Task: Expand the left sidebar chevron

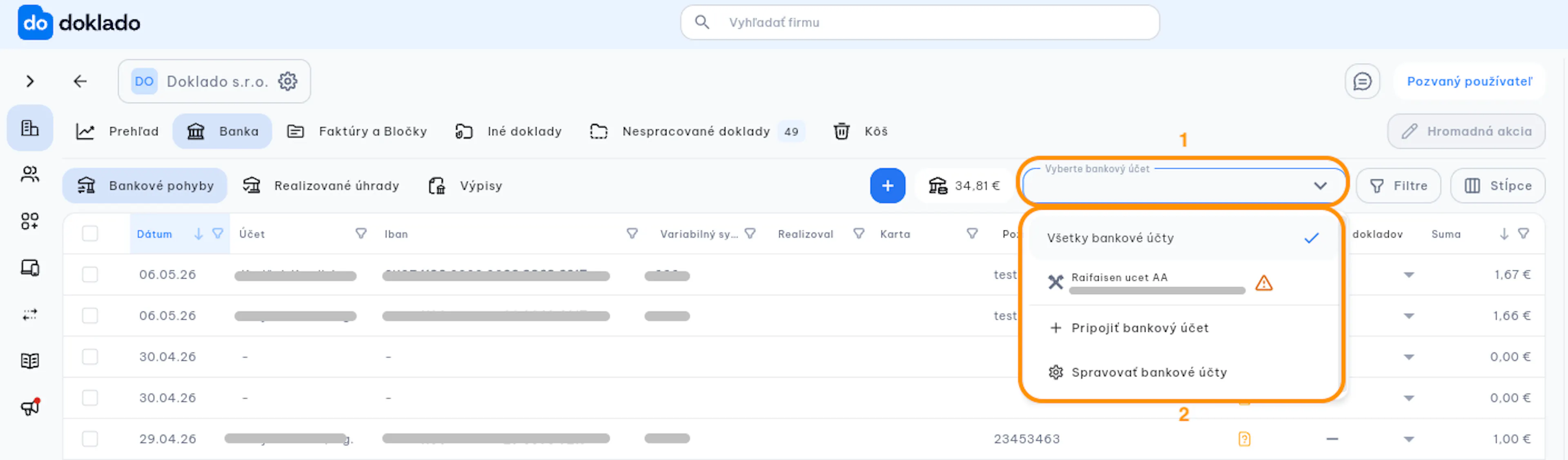Action: tap(30, 81)
